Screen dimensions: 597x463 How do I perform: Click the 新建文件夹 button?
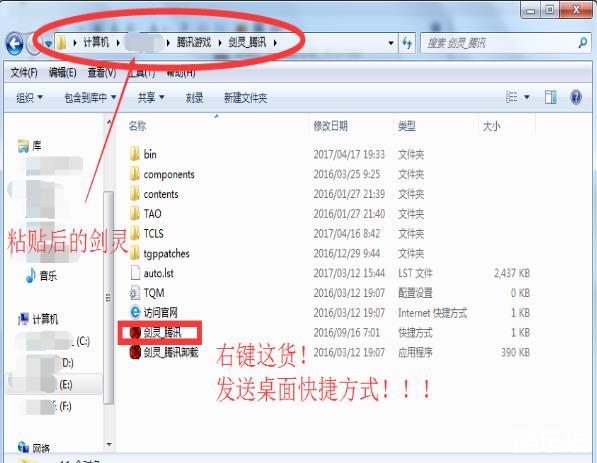tap(245, 98)
